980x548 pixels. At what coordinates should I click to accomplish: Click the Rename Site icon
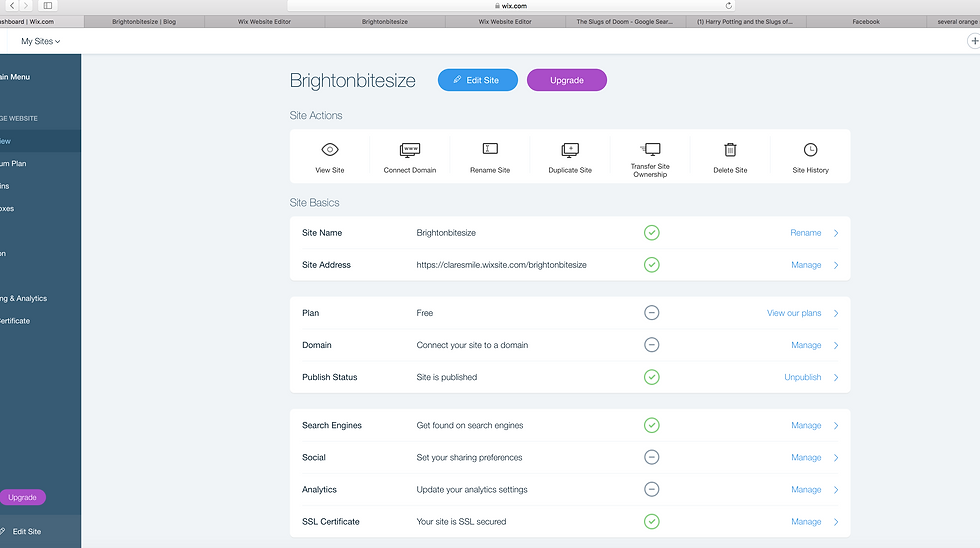pos(490,149)
